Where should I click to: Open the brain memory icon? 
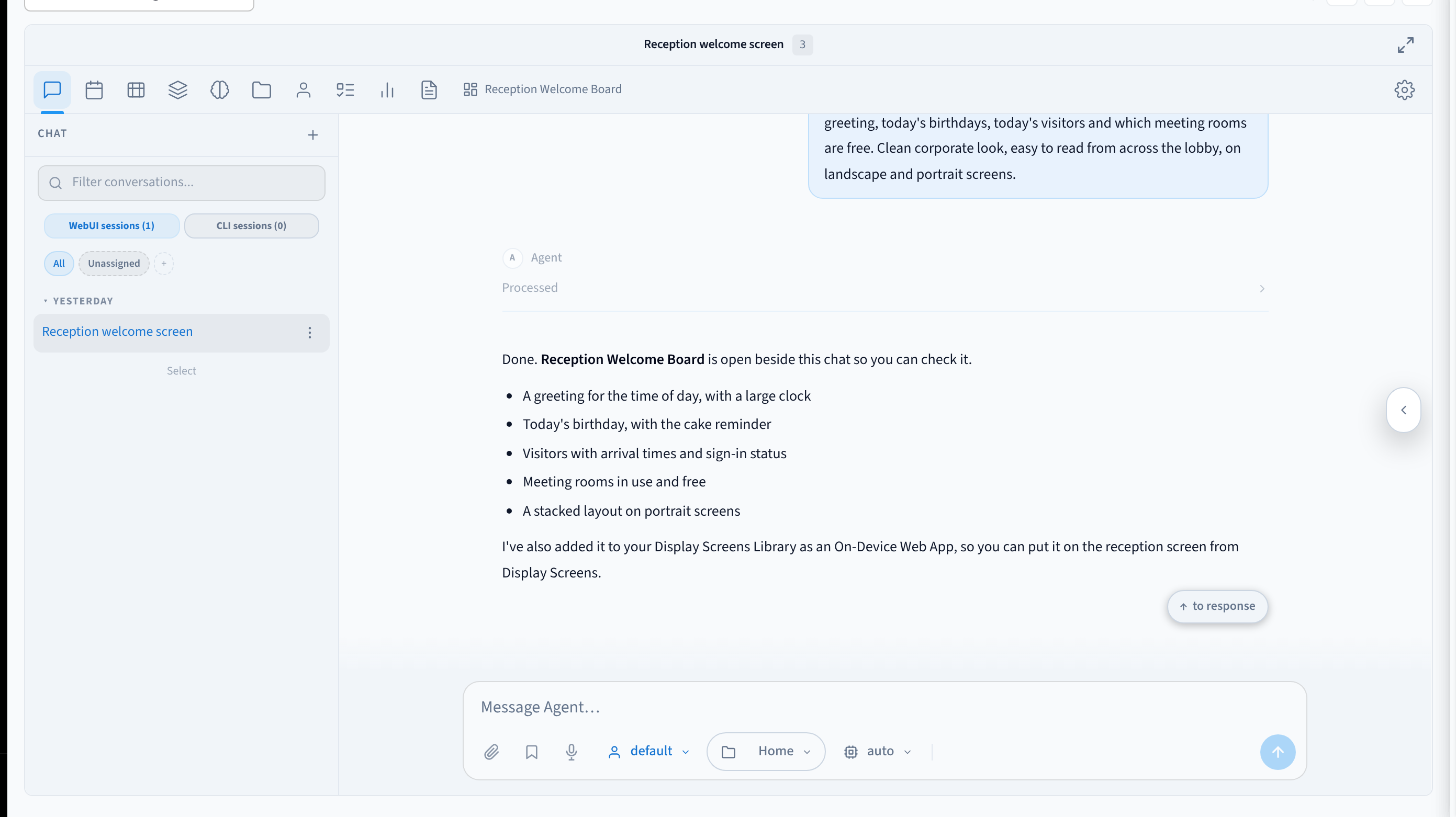click(220, 89)
